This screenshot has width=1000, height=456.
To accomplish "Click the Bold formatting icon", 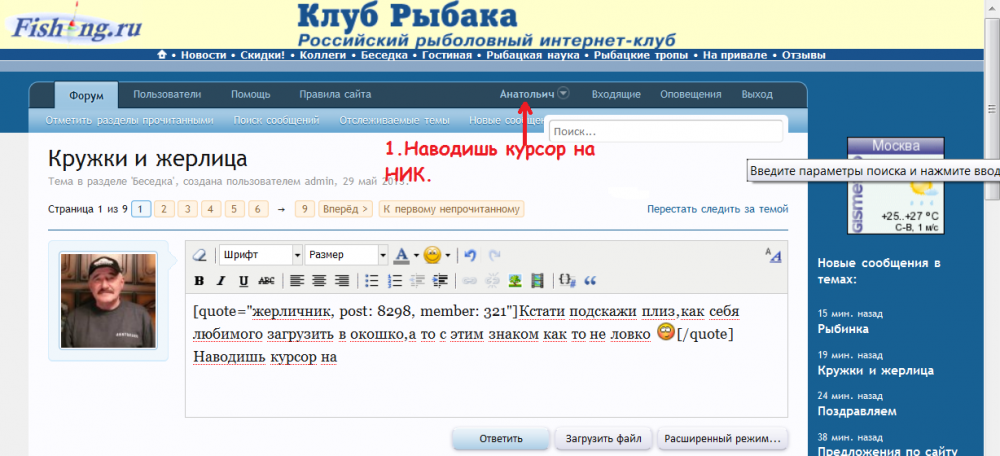I will (x=199, y=280).
